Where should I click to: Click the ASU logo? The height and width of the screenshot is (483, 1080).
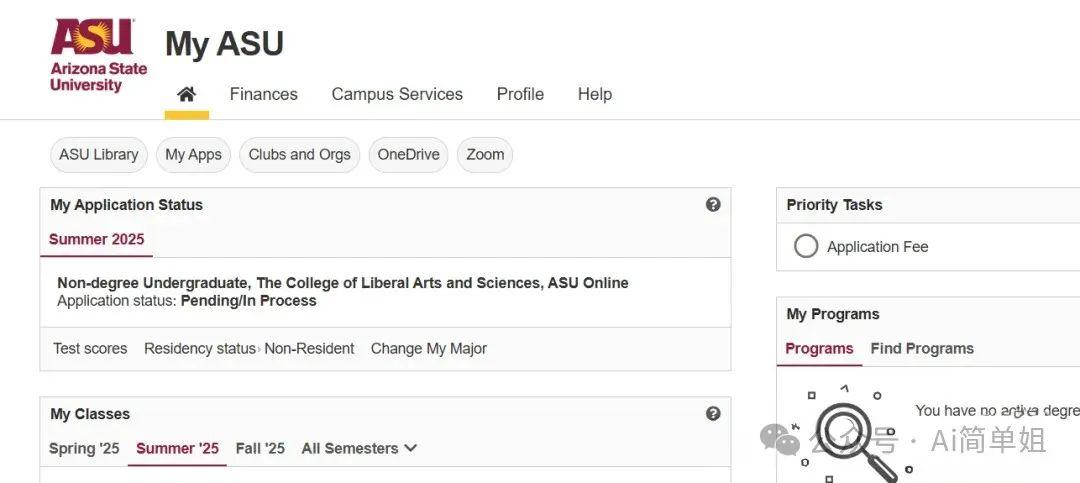[x=98, y=56]
